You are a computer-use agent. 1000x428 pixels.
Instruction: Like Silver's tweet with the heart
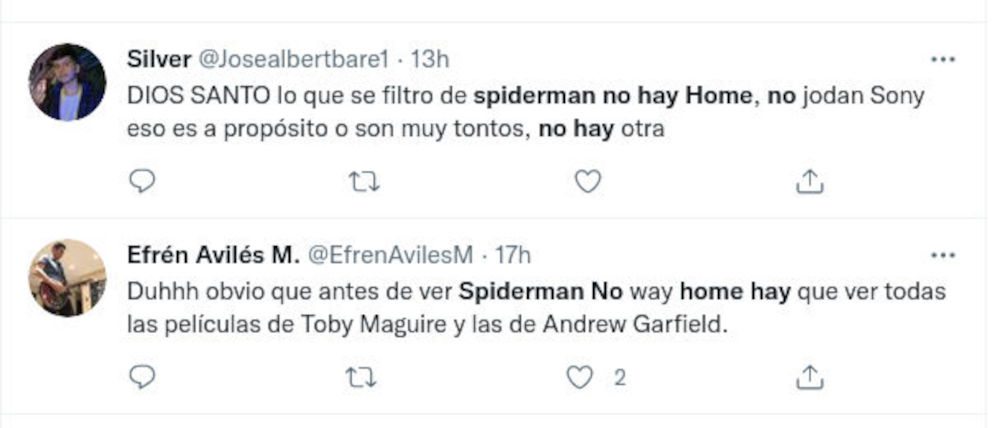[588, 181]
